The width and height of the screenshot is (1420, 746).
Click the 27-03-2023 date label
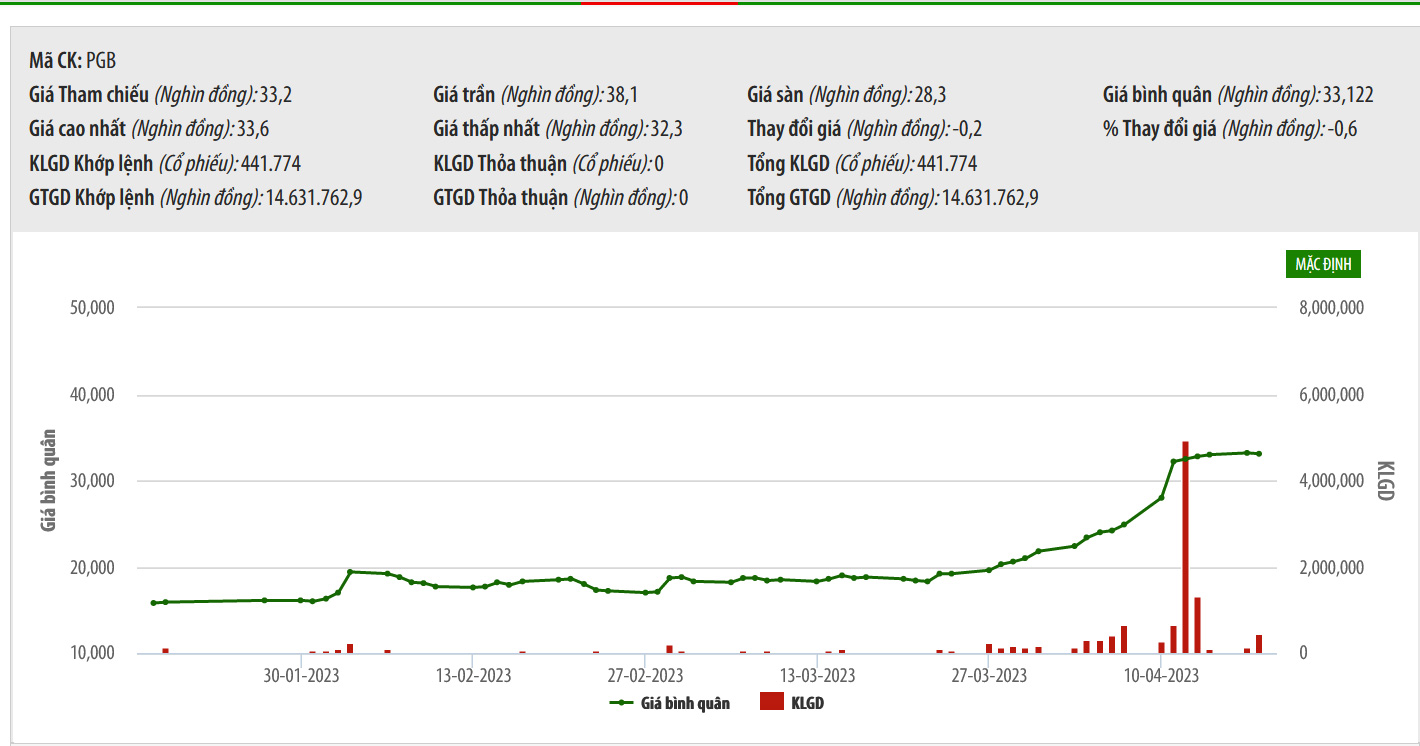point(989,676)
